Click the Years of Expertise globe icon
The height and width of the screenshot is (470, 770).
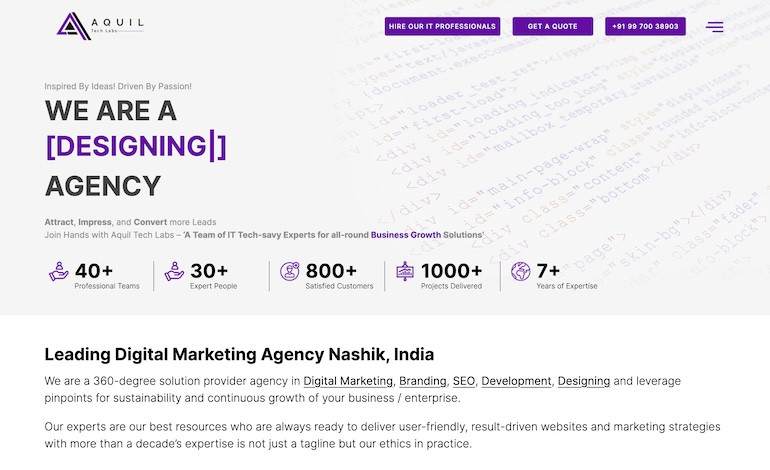point(521,271)
